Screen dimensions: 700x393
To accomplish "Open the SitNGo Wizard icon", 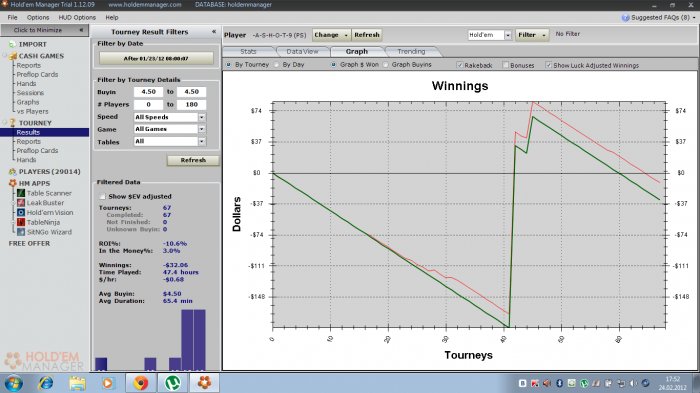I will click(21, 232).
